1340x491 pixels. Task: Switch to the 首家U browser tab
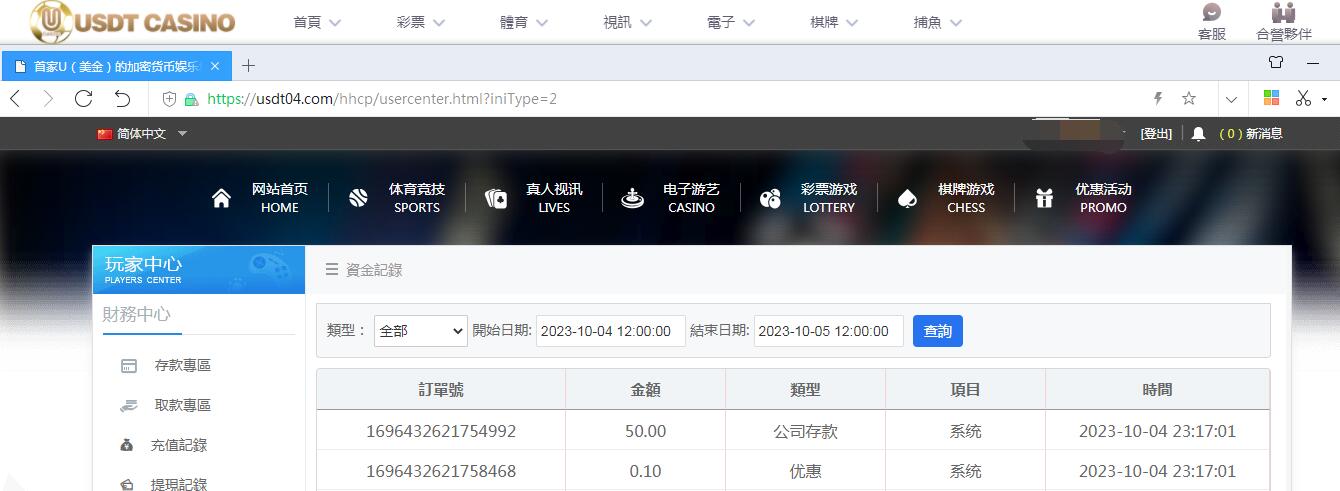(116, 65)
